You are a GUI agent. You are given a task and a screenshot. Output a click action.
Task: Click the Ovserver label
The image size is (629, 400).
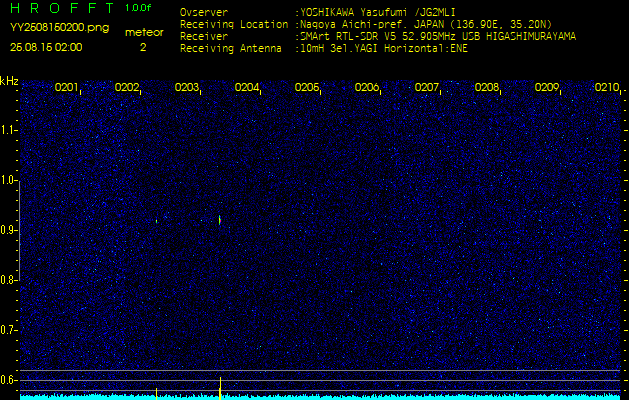(204, 12)
